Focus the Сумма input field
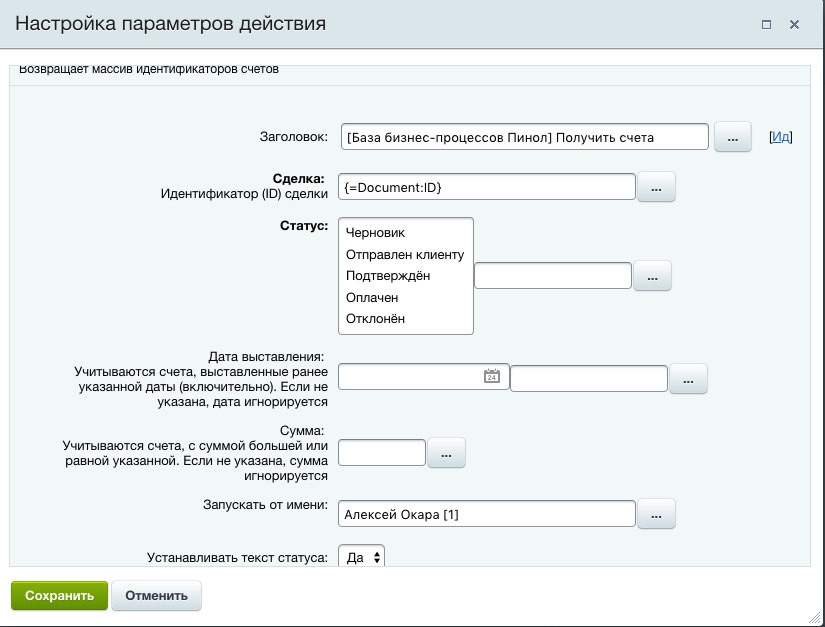The image size is (825, 627). (382, 453)
